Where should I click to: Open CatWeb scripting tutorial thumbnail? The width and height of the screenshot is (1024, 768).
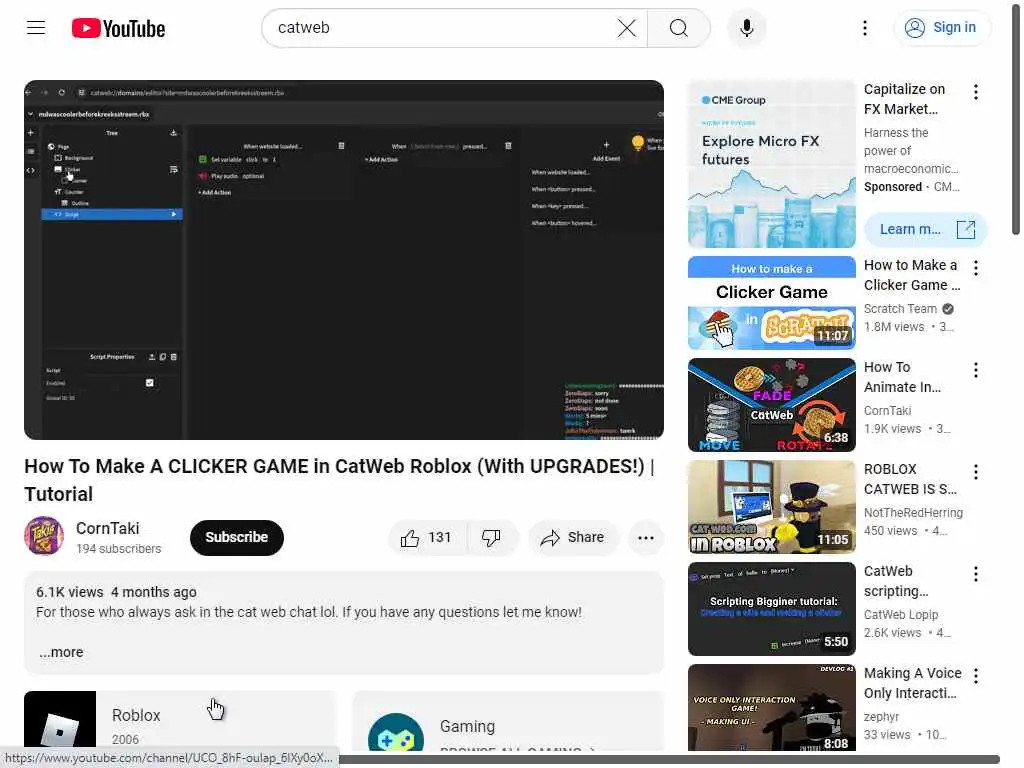pyautogui.click(x=771, y=609)
